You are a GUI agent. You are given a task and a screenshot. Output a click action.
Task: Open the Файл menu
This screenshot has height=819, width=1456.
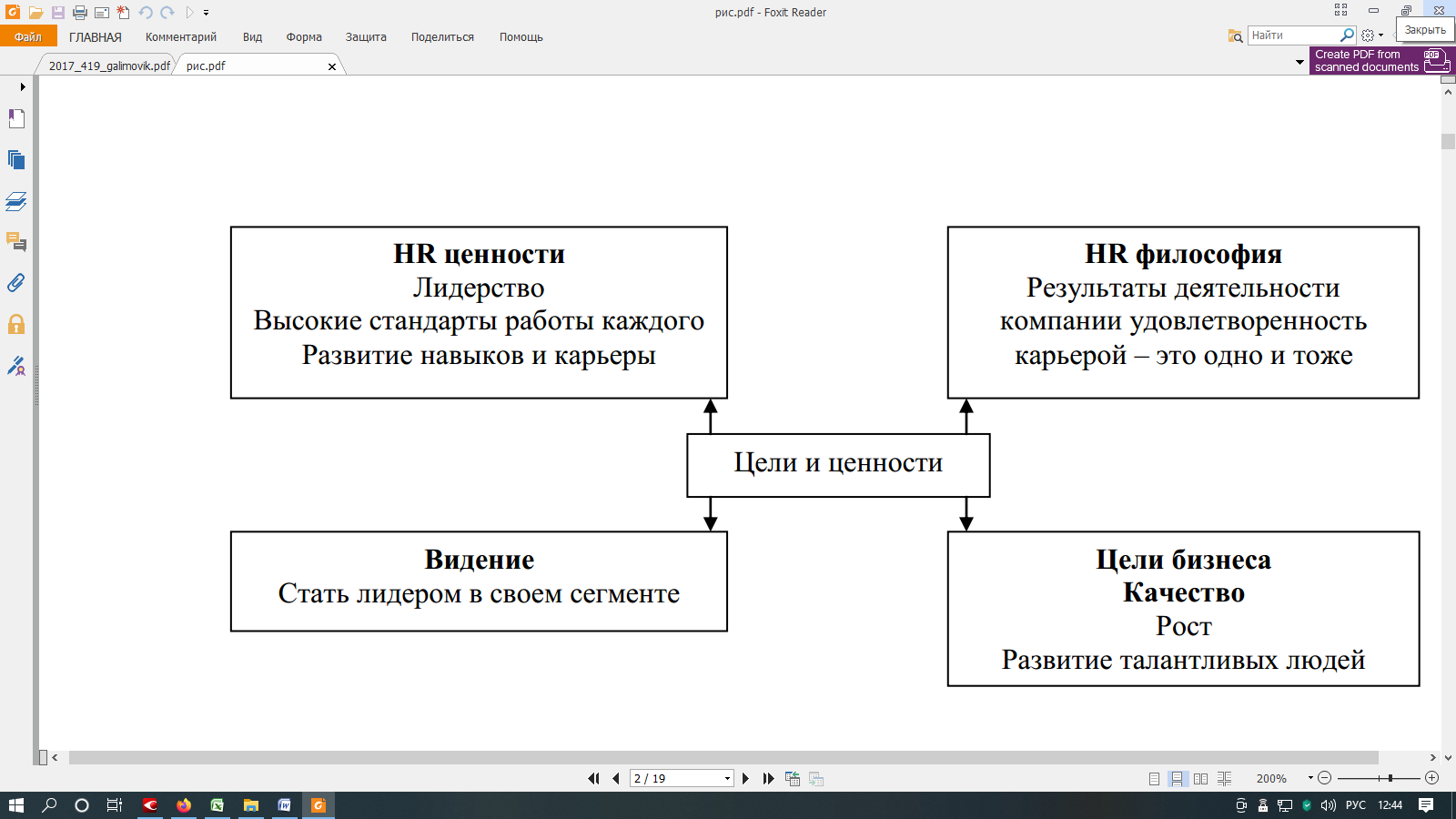point(28,36)
